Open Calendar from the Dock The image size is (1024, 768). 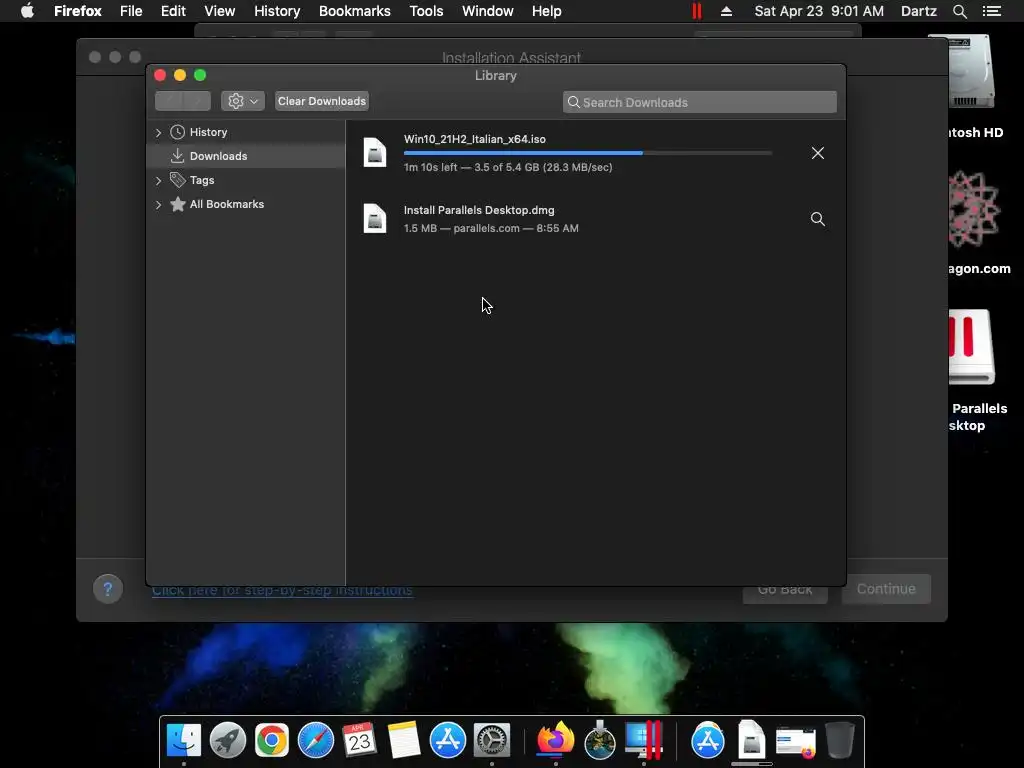point(360,740)
